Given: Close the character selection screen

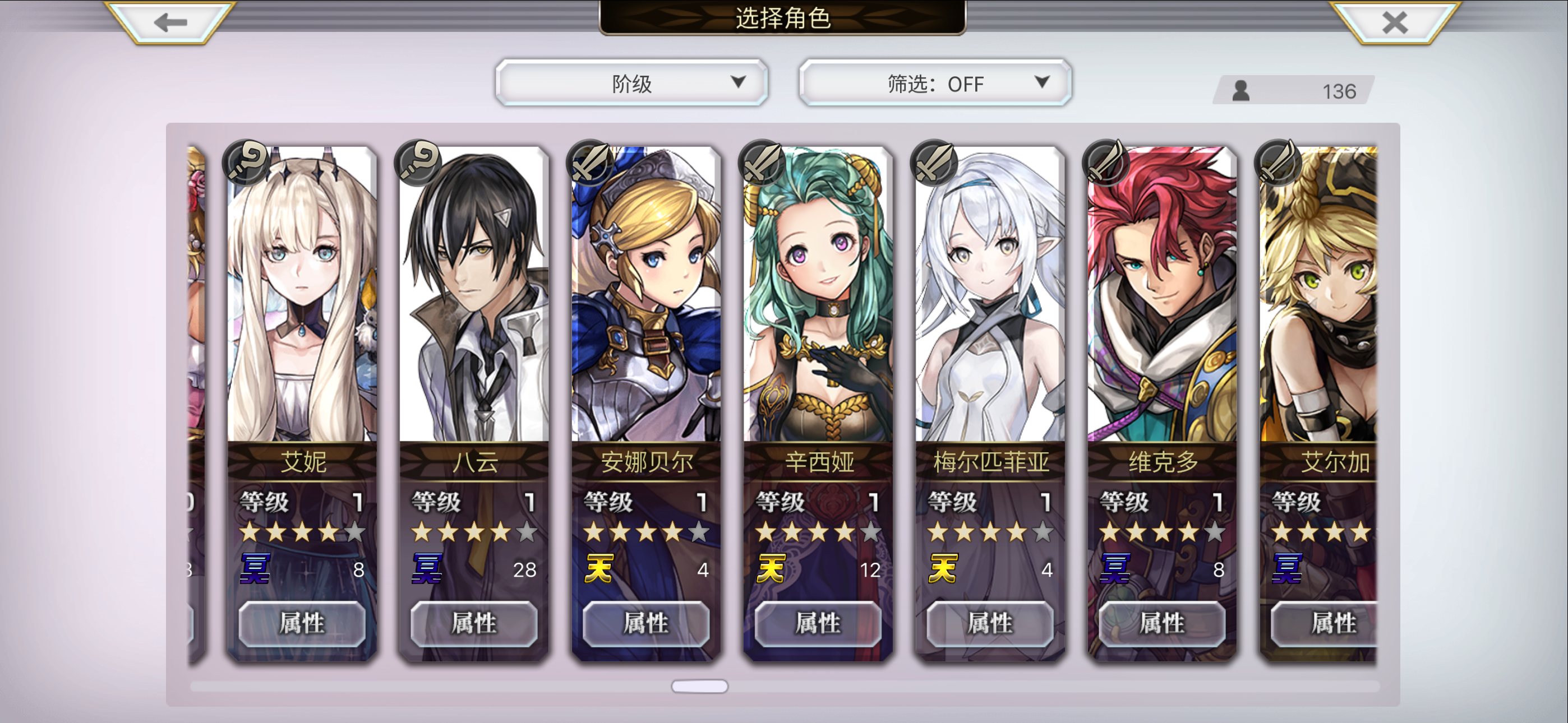Looking at the screenshot, I should click(x=1394, y=22).
